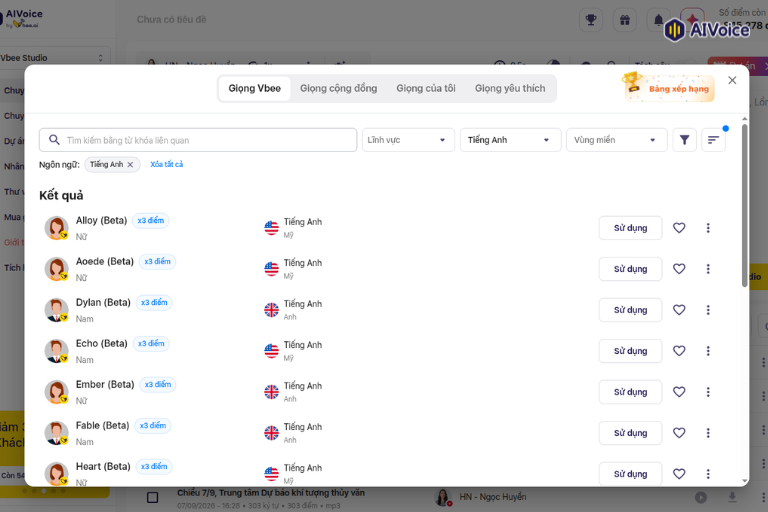The image size is (768, 512).
Task: Tick the checkbox beside Chiều 7/9 project
Action: pyautogui.click(x=152, y=498)
